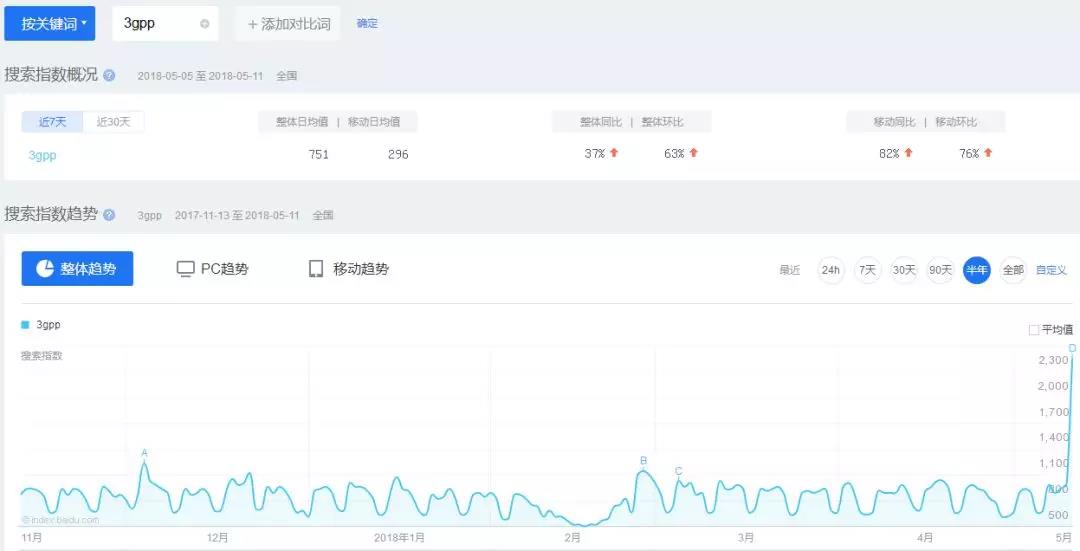Click help icon beside 搜索指数趋势
Image resolution: width=1080 pixels, height=551 pixels.
pyautogui.click(x=109, y=215)
